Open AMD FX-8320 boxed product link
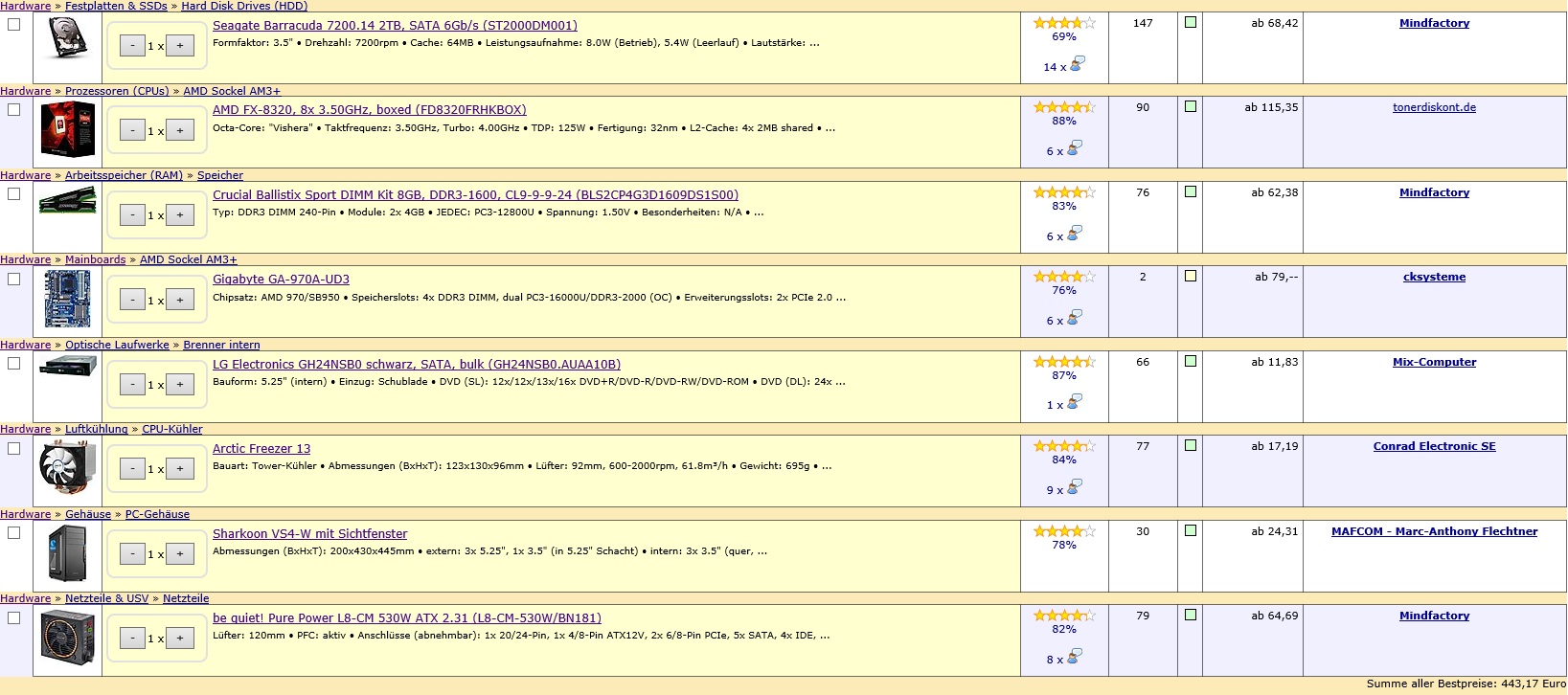Screen dimensions: 1568x695 tap(370, 110)
